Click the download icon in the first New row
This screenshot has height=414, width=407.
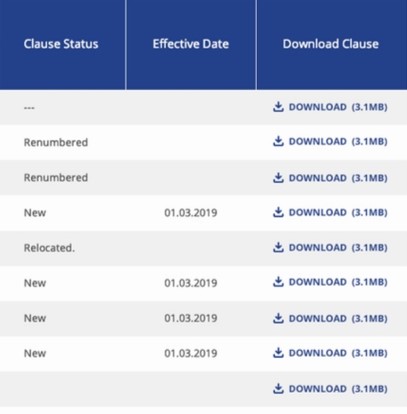pos(278,212)
